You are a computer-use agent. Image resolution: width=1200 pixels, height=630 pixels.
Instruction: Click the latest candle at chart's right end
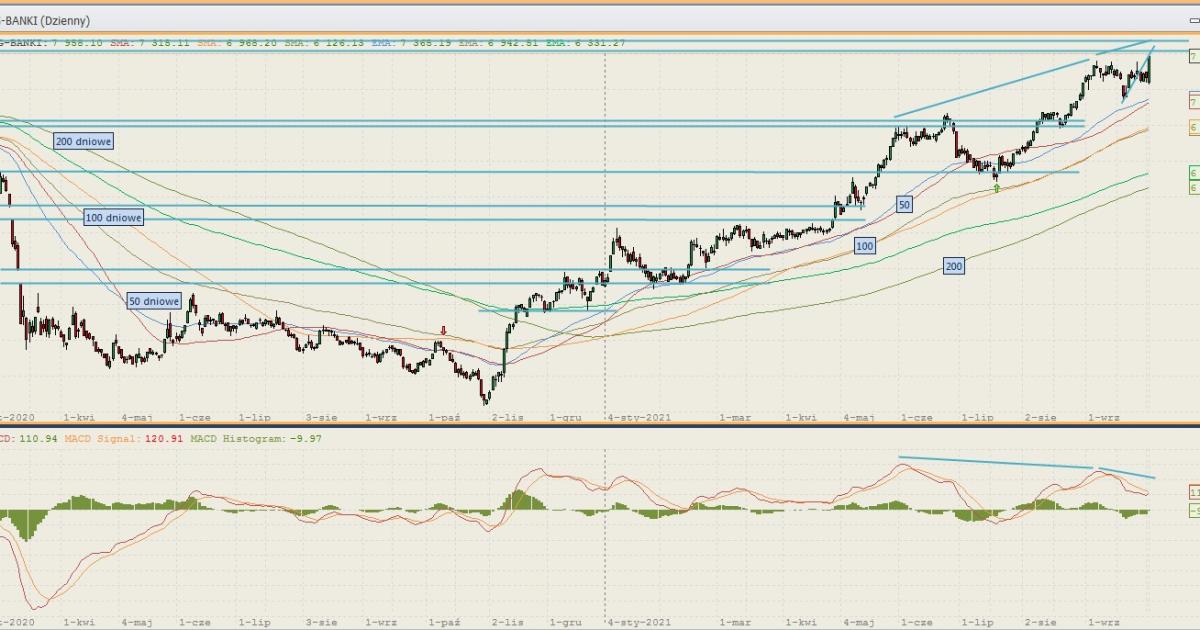click(x=1150, y=68)
